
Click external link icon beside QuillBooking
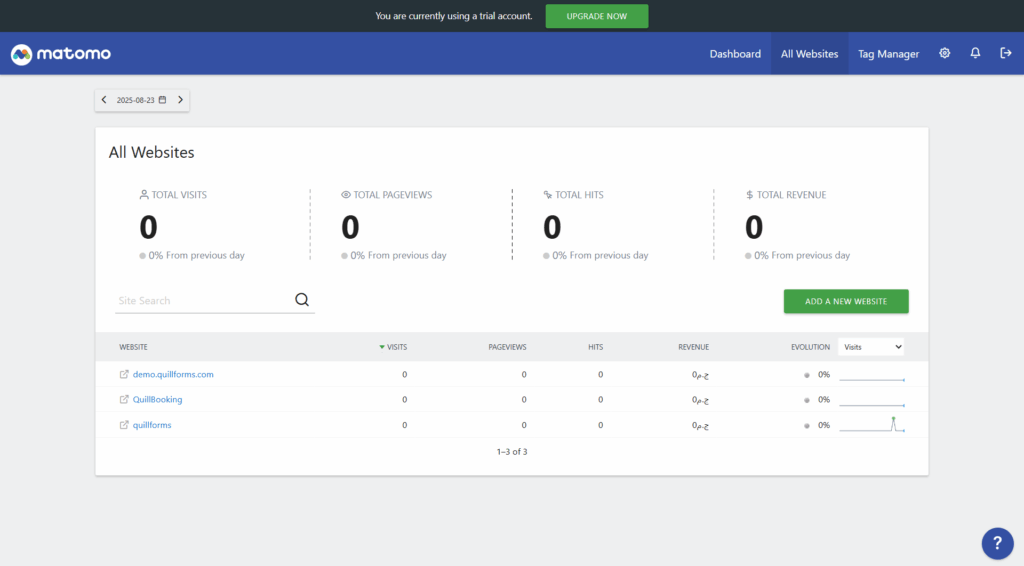124,400
